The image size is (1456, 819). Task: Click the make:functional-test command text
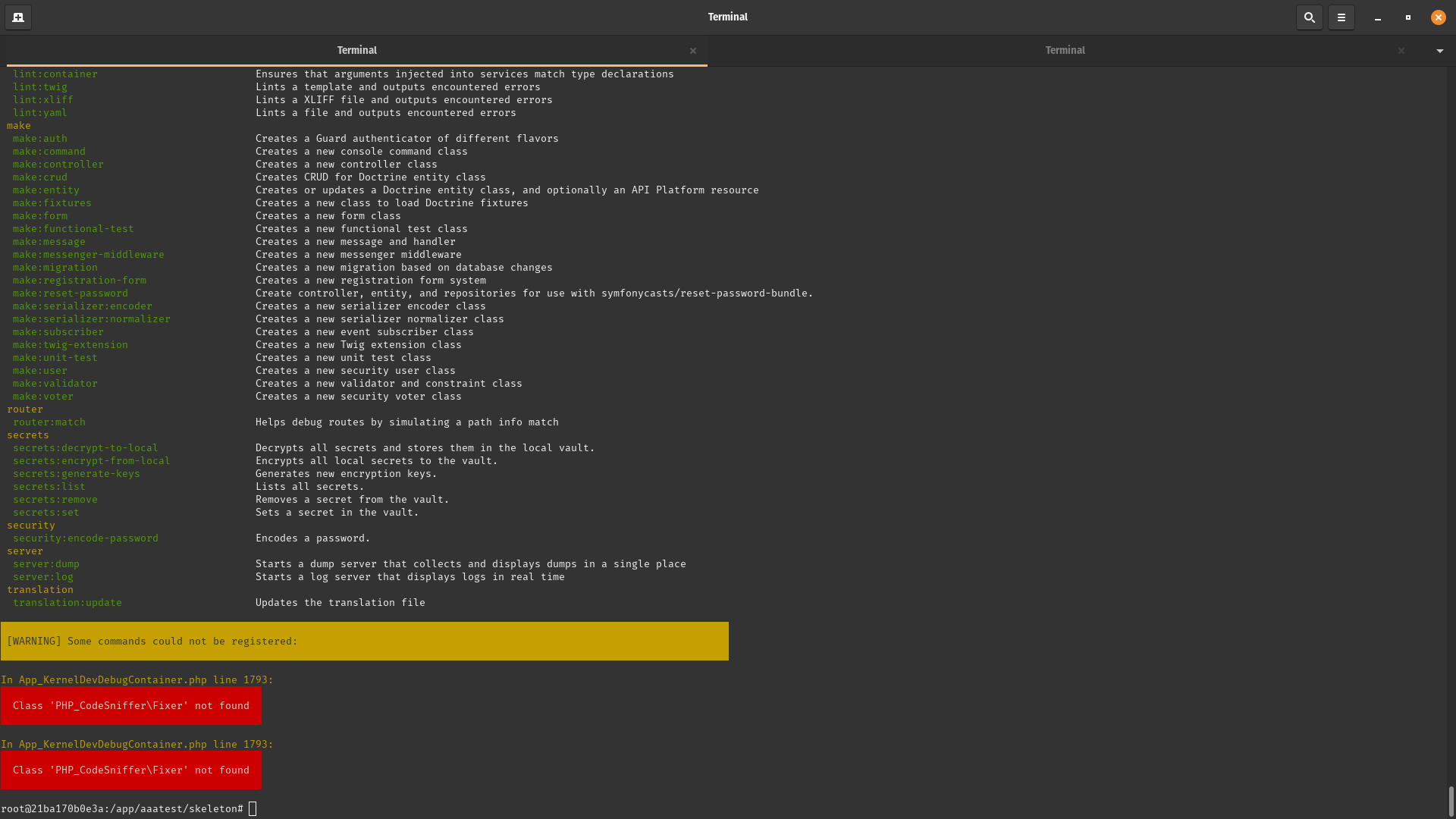coord(74,228)
